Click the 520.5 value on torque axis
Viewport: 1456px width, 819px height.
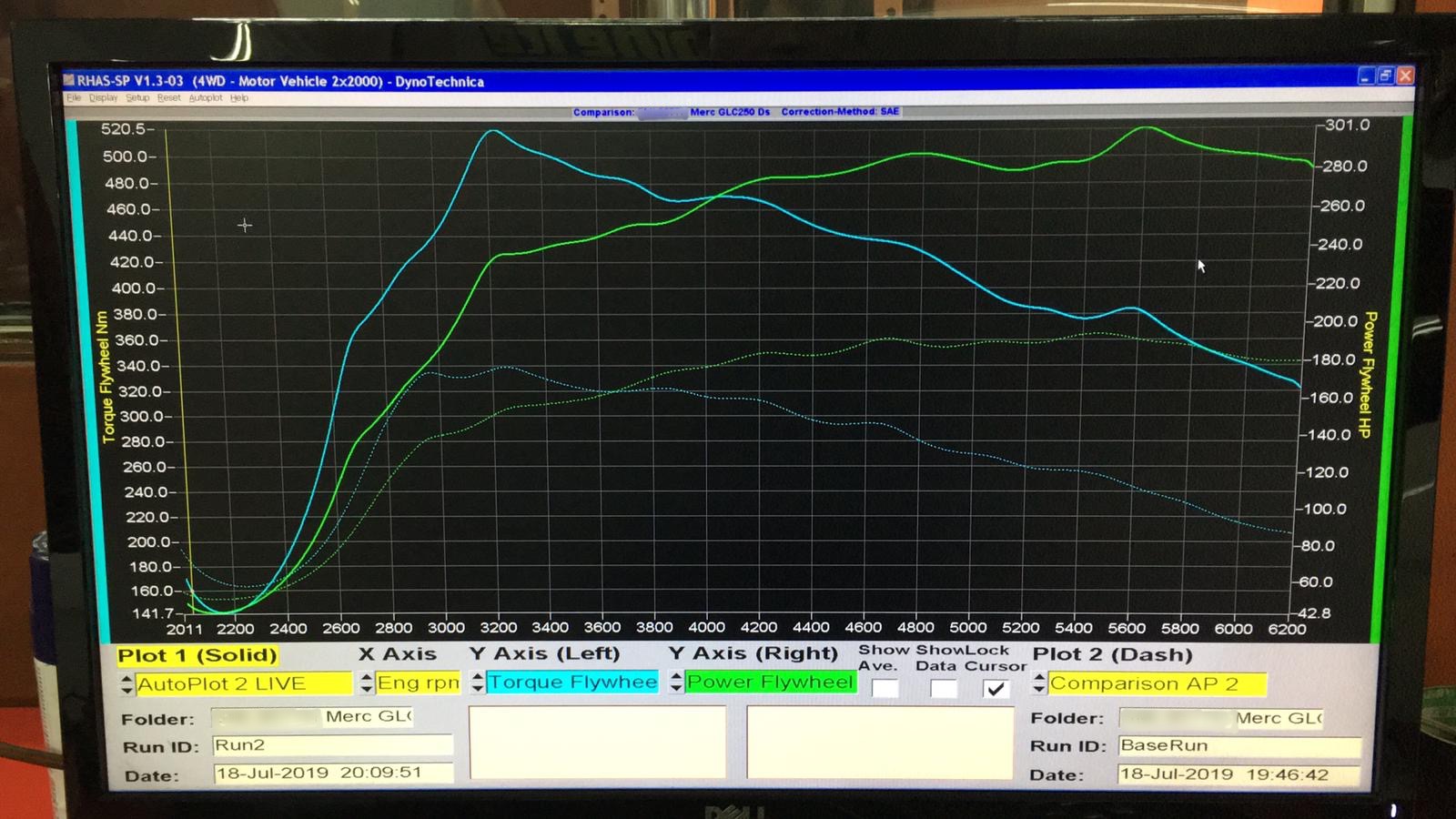pos(124,129)
